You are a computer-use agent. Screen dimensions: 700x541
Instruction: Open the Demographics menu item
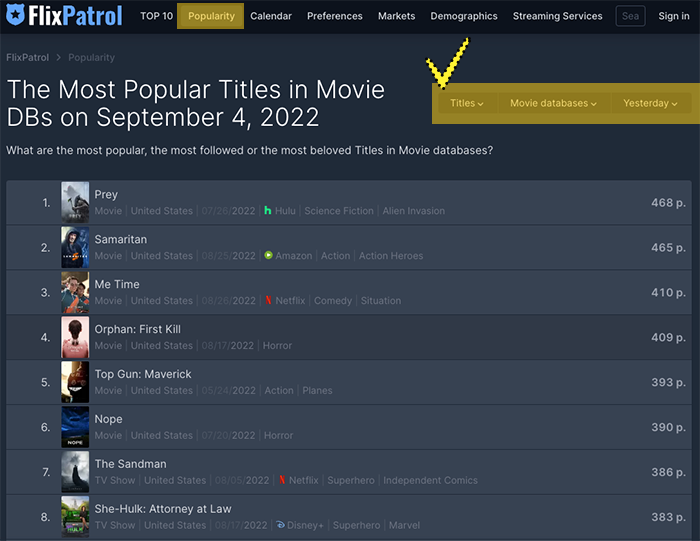tap(463, 16)
